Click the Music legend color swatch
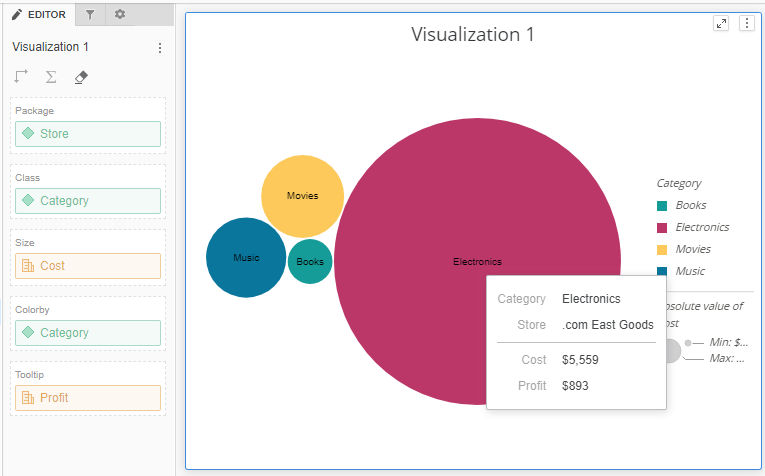This screenshot has height=476, width=765. [662, 272]
